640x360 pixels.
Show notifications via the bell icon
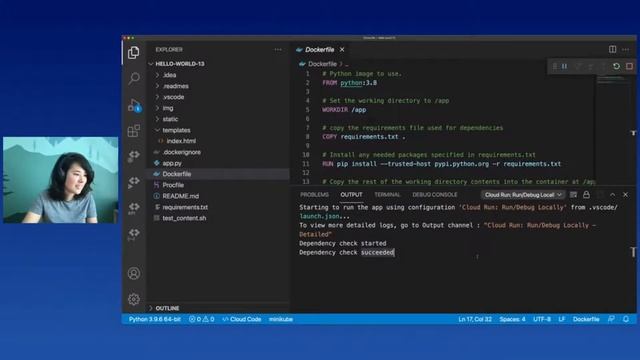click(x=626, y=319)
